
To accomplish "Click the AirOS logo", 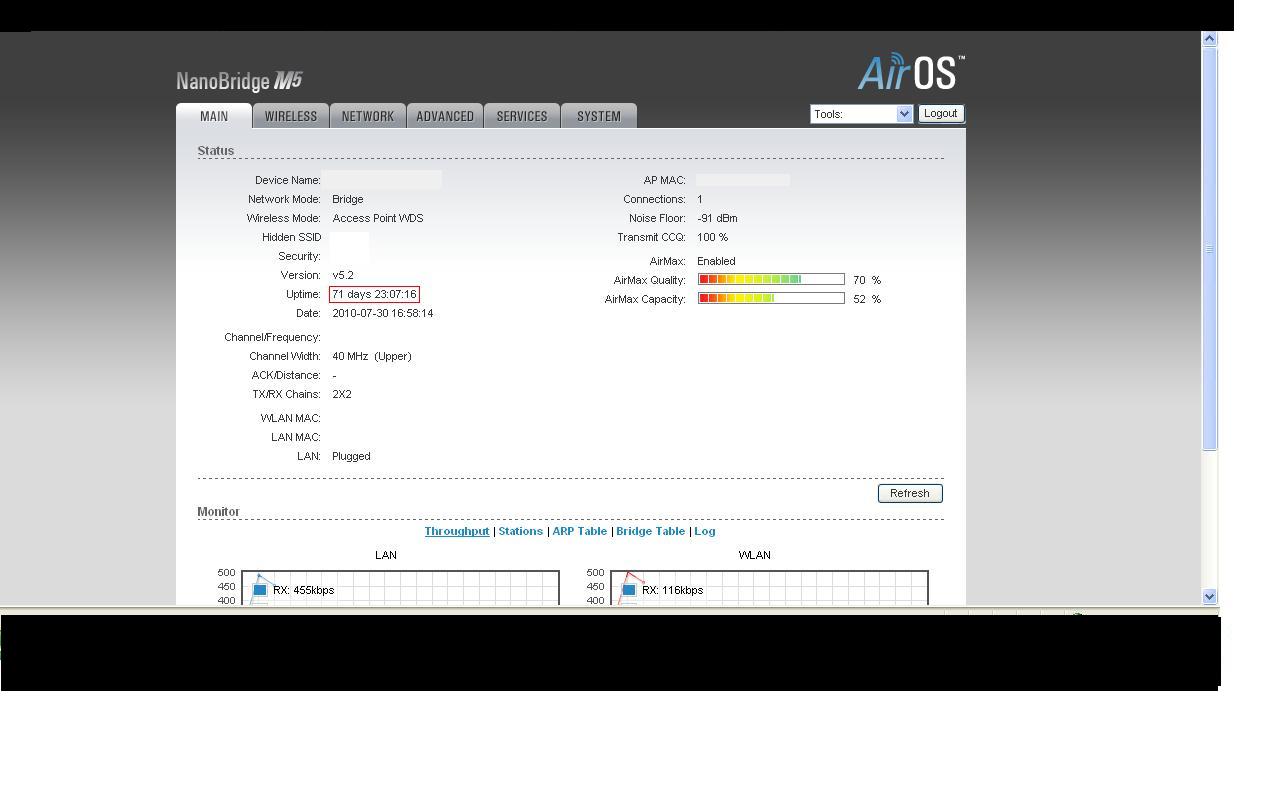I will (910, 72).
